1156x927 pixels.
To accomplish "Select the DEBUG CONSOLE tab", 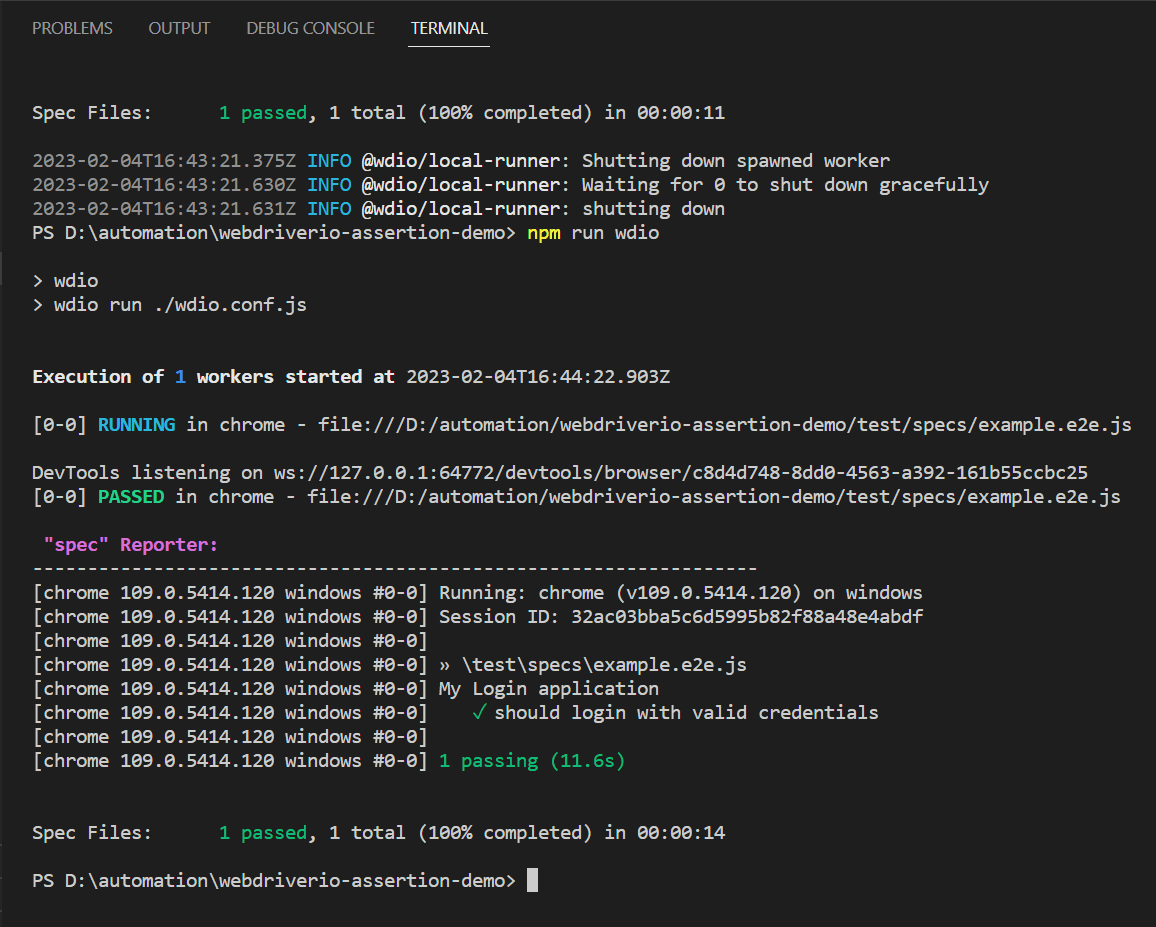I will click(310, 28).
